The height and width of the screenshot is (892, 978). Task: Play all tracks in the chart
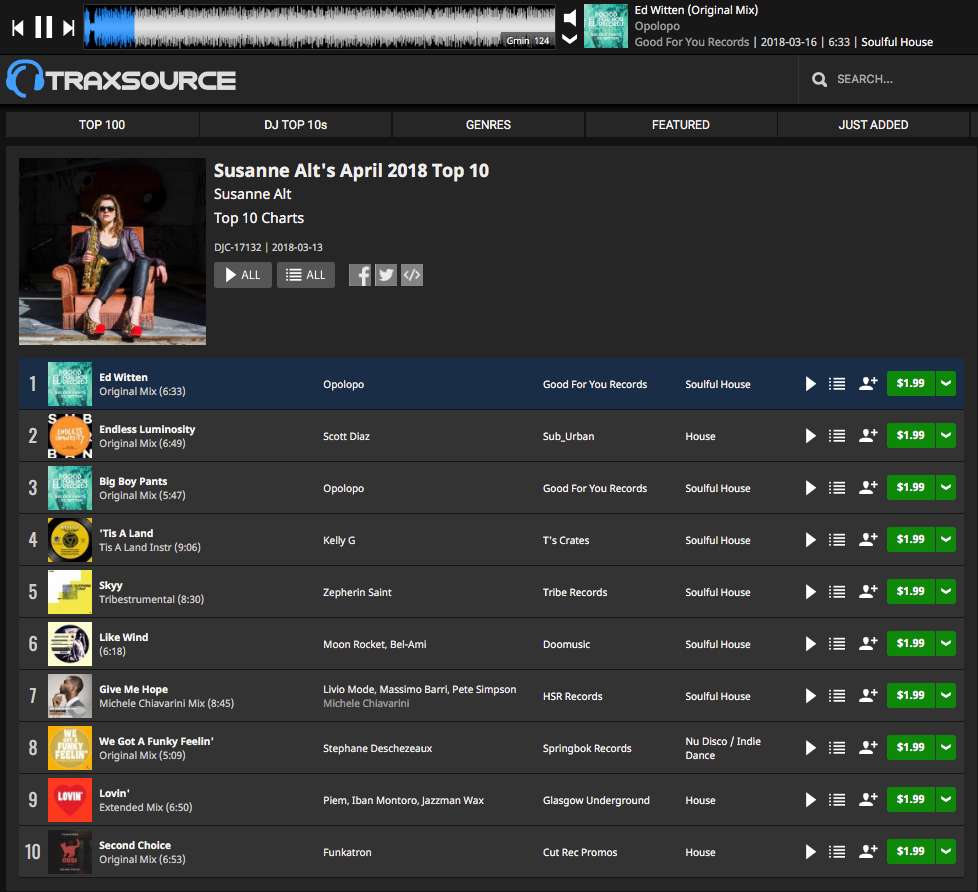click(243, 275)
